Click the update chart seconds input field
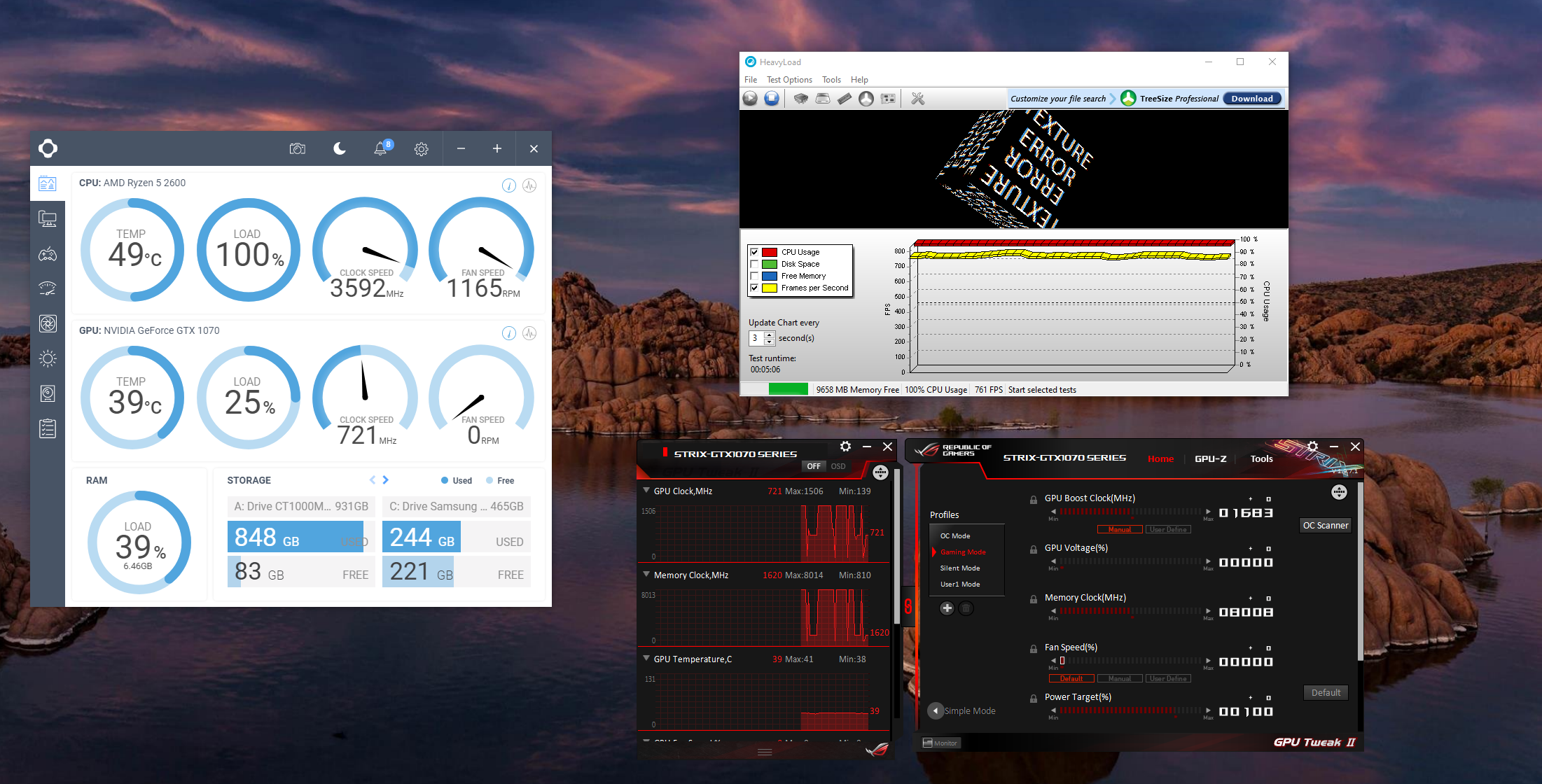The height and width of the screenshot is (784, 1542). point(757,339)
